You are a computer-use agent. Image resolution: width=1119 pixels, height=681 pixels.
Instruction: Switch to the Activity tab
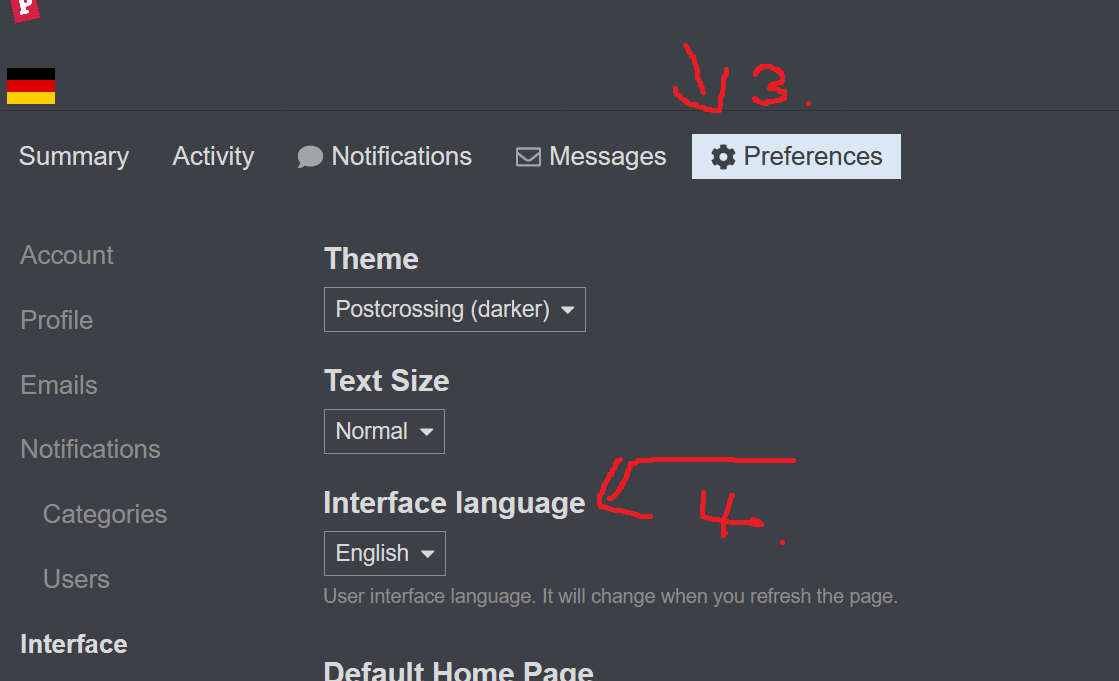[213, 156]
